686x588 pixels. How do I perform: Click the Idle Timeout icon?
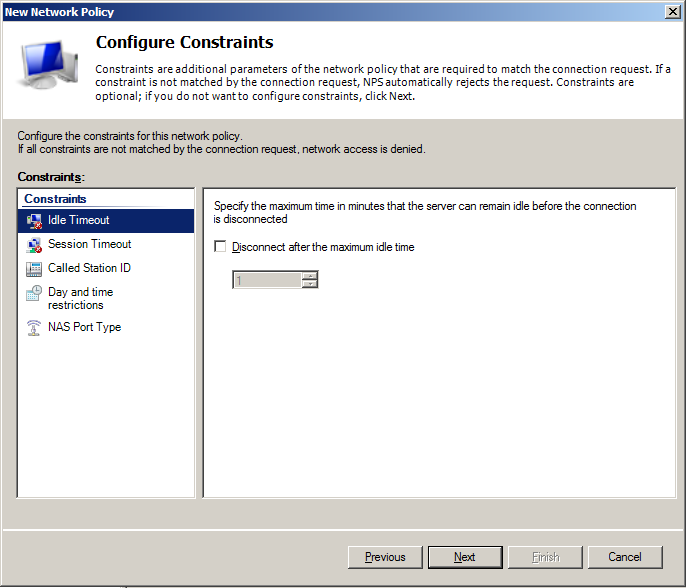[x=34, y=221]
